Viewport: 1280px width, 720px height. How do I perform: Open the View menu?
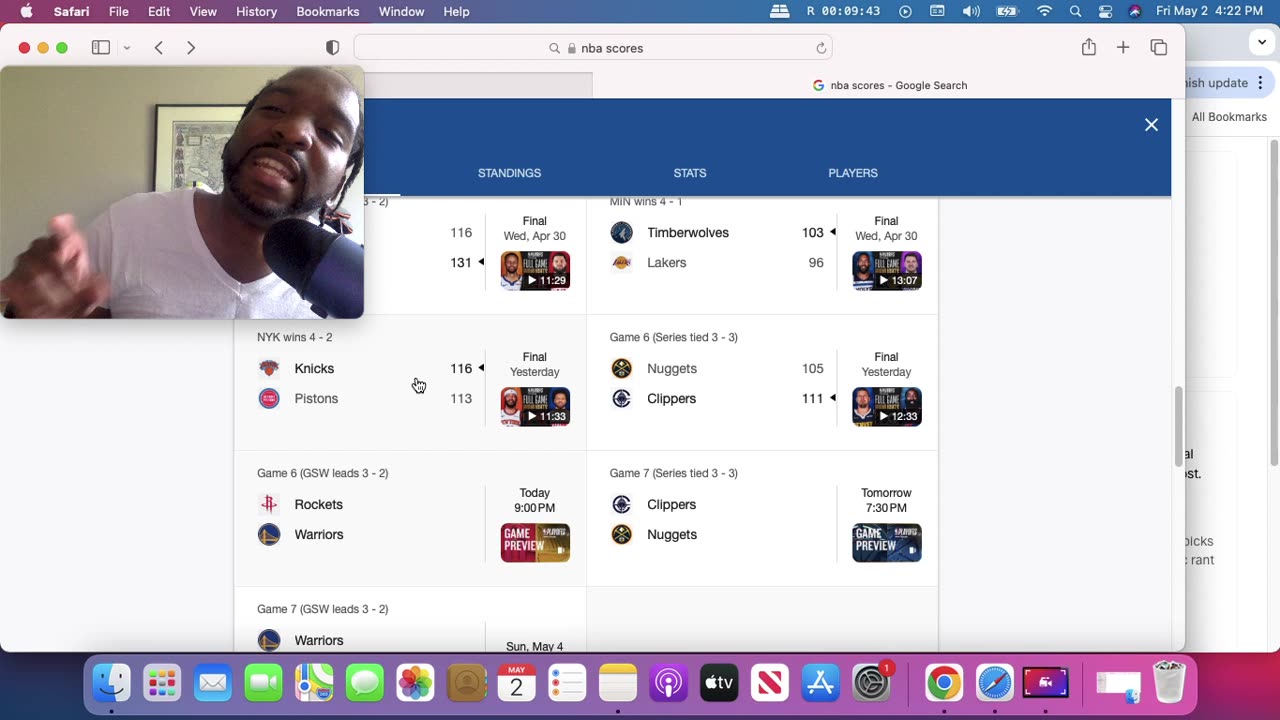(203, 11)
